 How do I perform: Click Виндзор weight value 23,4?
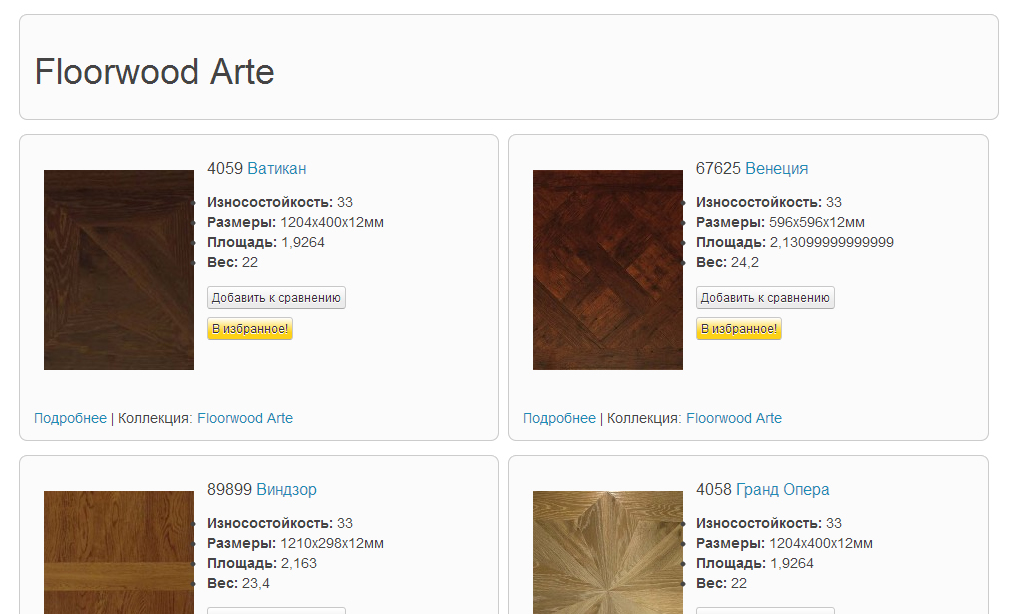[256, 583]
